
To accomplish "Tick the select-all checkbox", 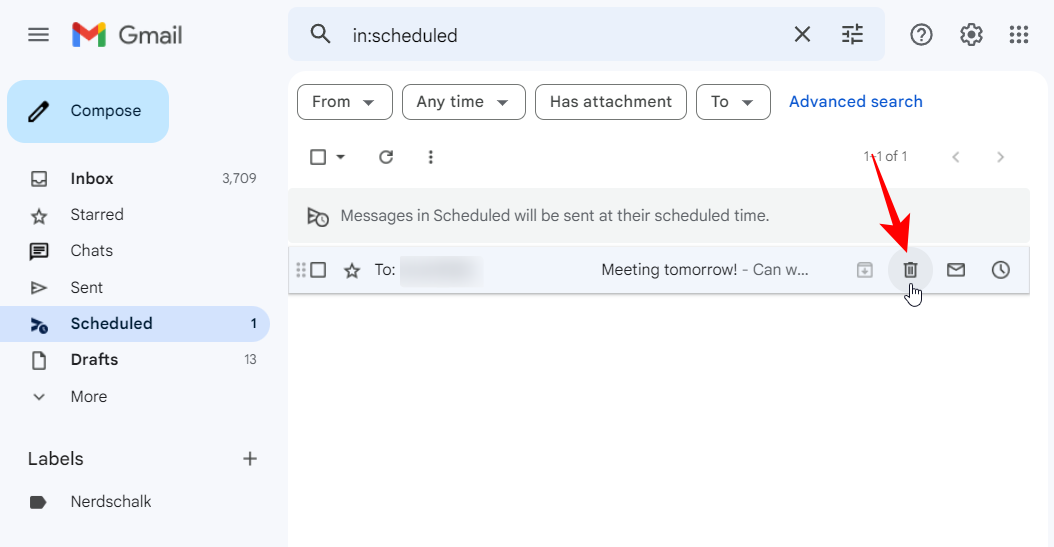I will pos(318,157).
